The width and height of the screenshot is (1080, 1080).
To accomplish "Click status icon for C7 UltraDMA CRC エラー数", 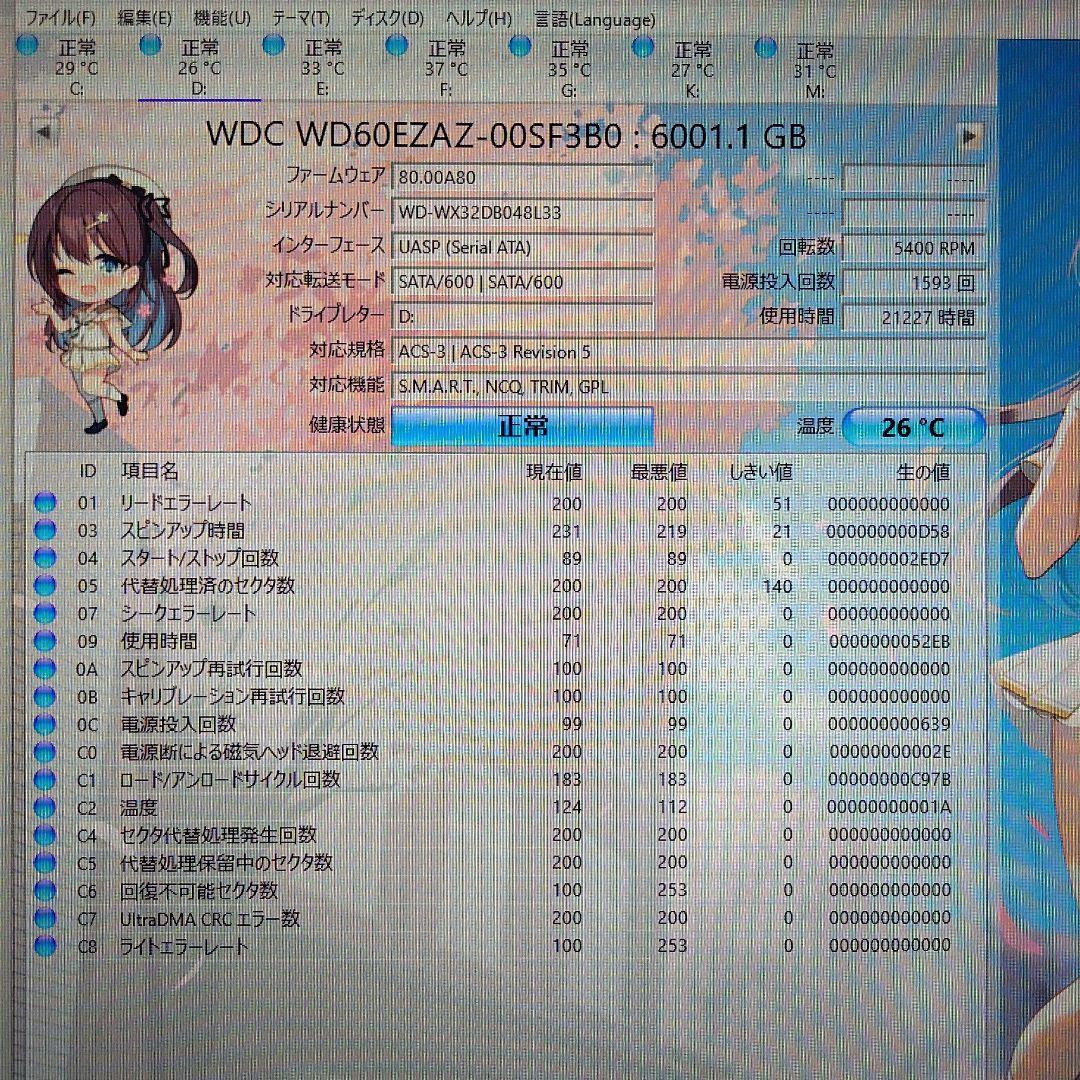I will (x=45, y=917).
